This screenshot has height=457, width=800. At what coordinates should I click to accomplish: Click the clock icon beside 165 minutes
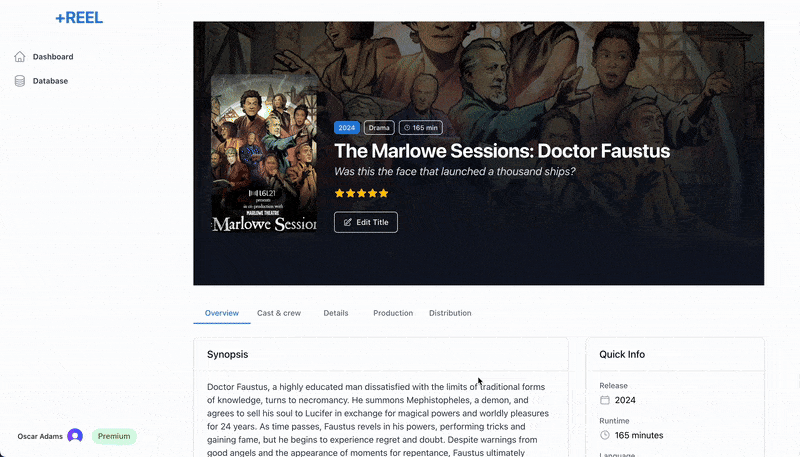click(605, 435)
